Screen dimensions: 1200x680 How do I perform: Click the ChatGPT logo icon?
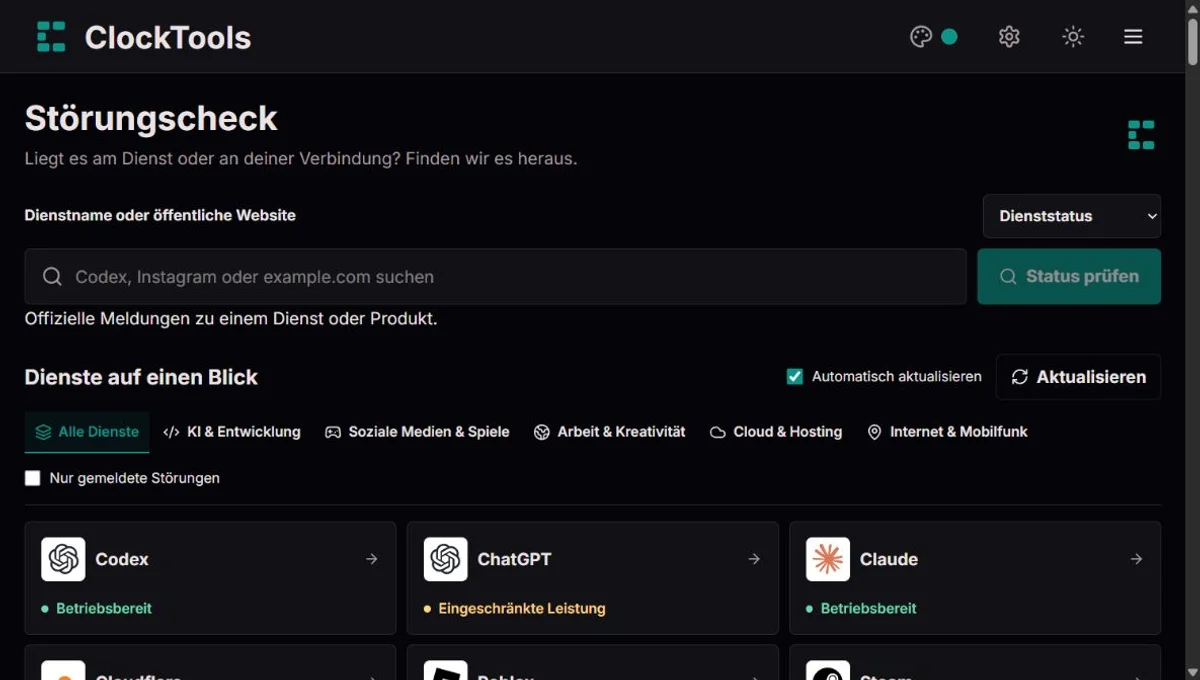click(445, 559)
